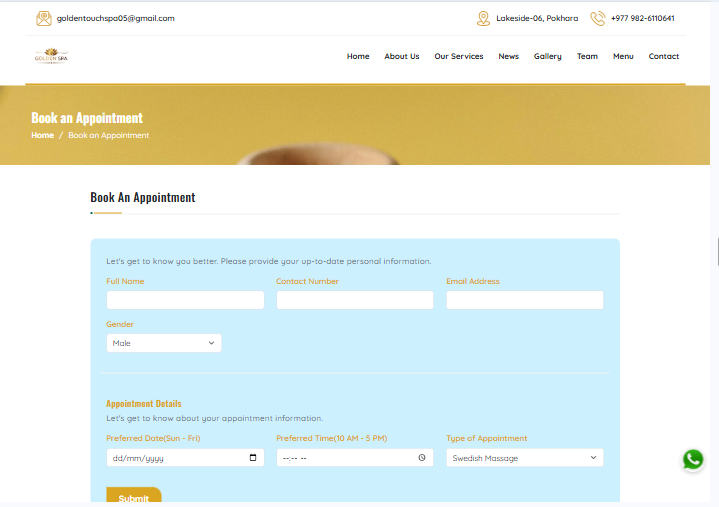This screenshot has width=719, height=507.
Task: Open the About Us menu item
Action: click(402, 56)
